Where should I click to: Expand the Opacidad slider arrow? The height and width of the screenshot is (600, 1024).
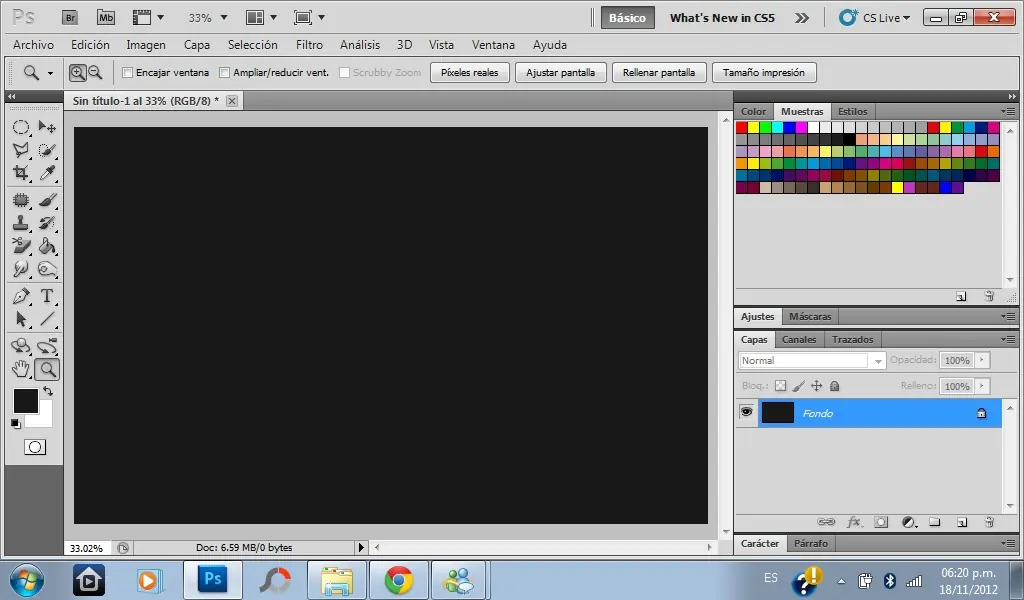(982, 360)
